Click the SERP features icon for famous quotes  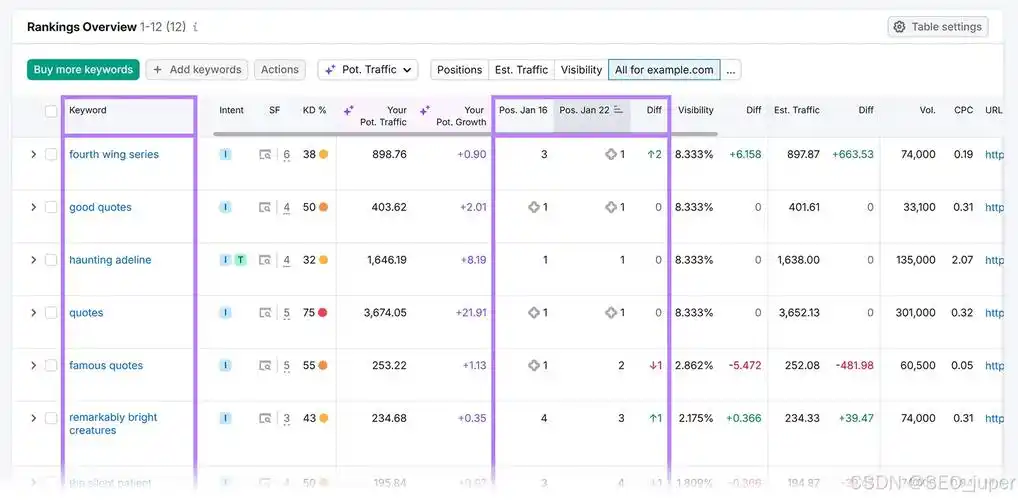(265, 366)
